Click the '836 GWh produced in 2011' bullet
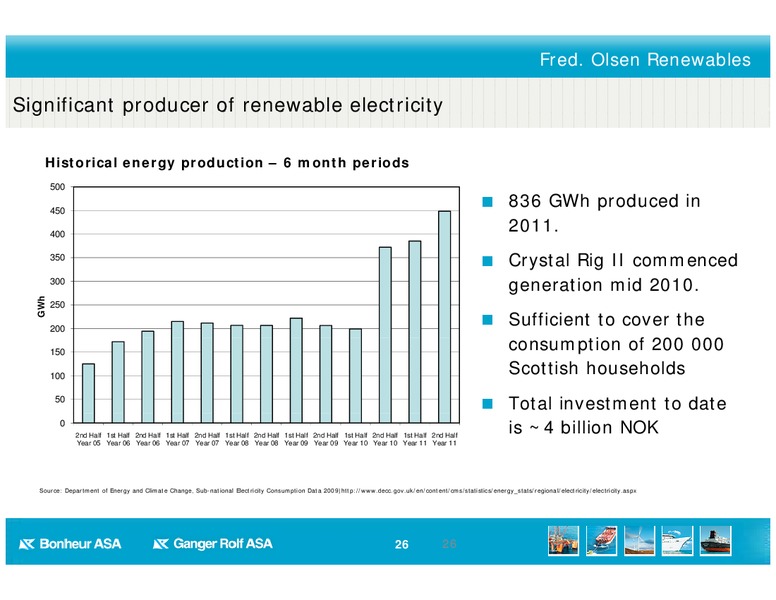776x600 pixels. pyautogui.click(x=604, y=213)
